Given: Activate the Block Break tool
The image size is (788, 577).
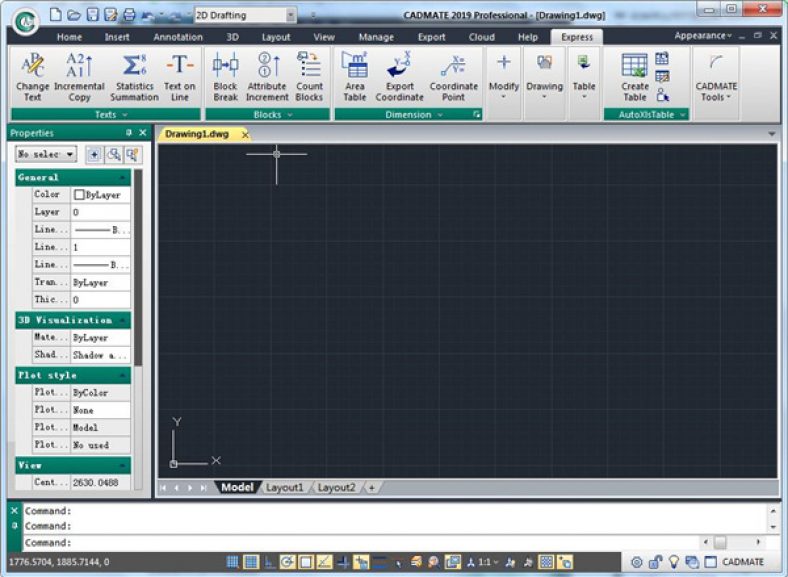Looking at the screenshot, I should point(225,76).
